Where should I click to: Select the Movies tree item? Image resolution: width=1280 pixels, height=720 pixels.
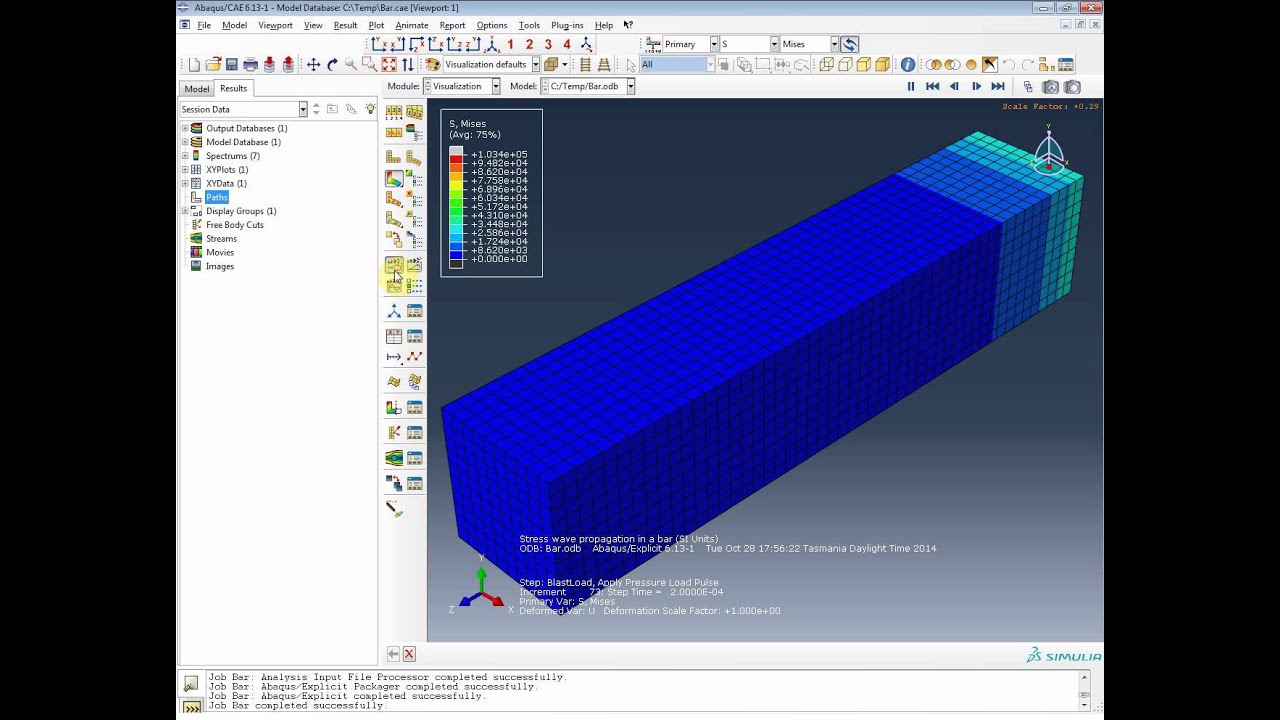click(220, 252)
